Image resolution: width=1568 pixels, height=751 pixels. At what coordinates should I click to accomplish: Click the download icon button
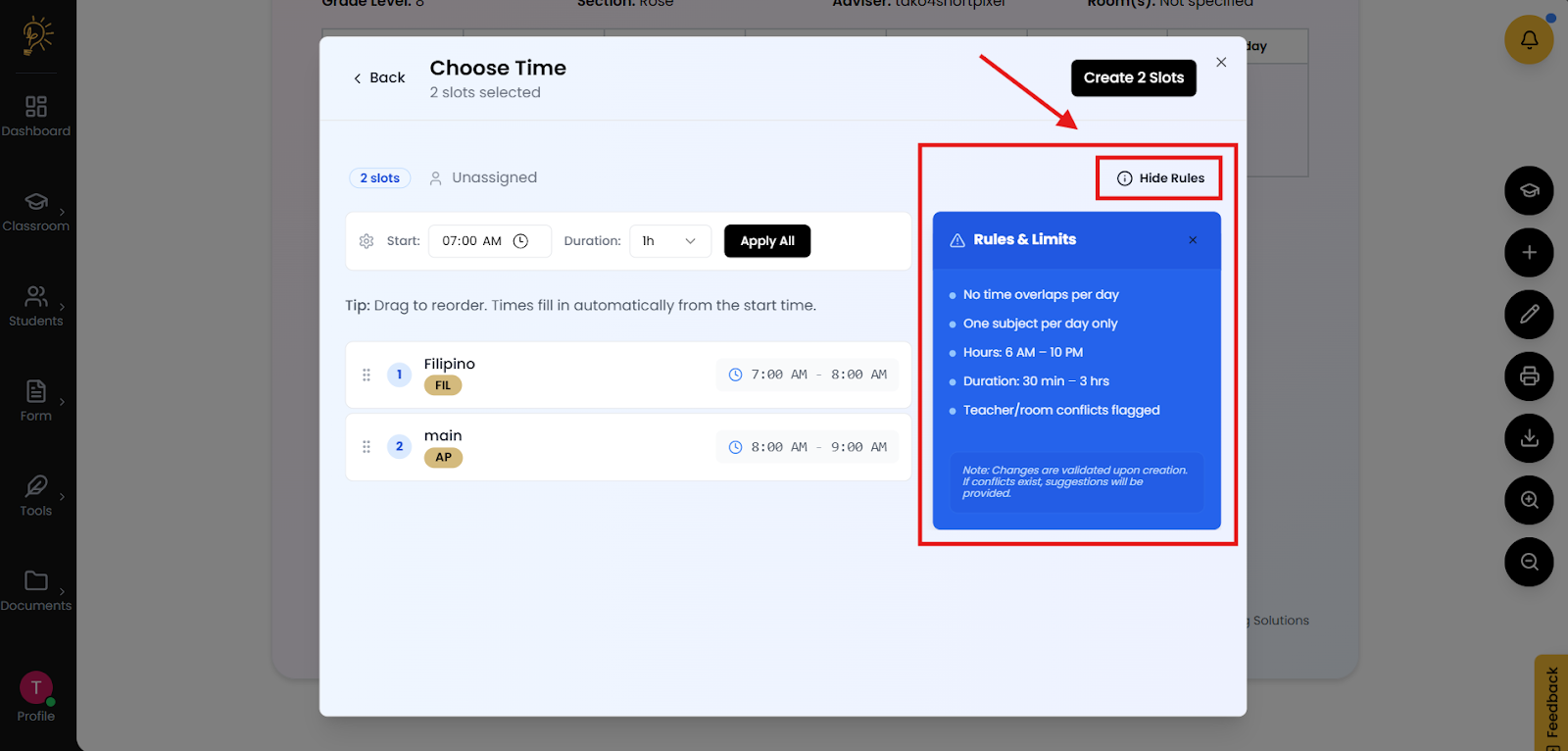tap(1529, 438)
